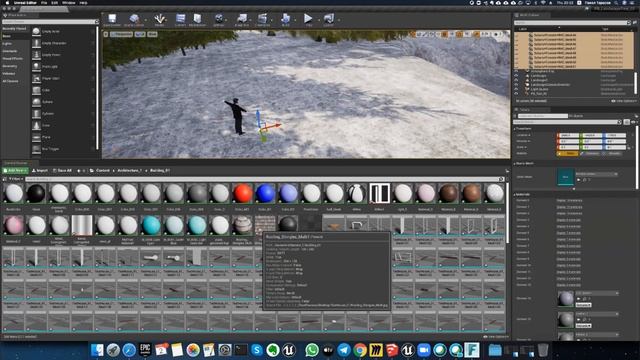Screen dimensions: 640x360
Task: Click the Launch toolbar icon
Action: click(329, 18)
